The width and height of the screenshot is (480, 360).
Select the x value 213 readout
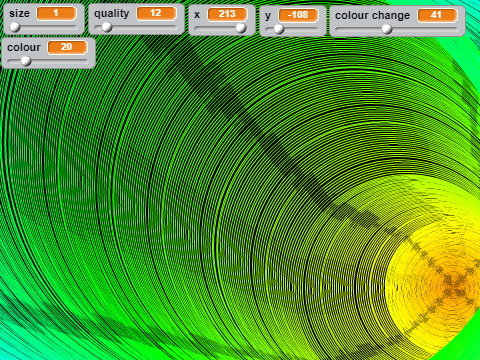point(227,14)
